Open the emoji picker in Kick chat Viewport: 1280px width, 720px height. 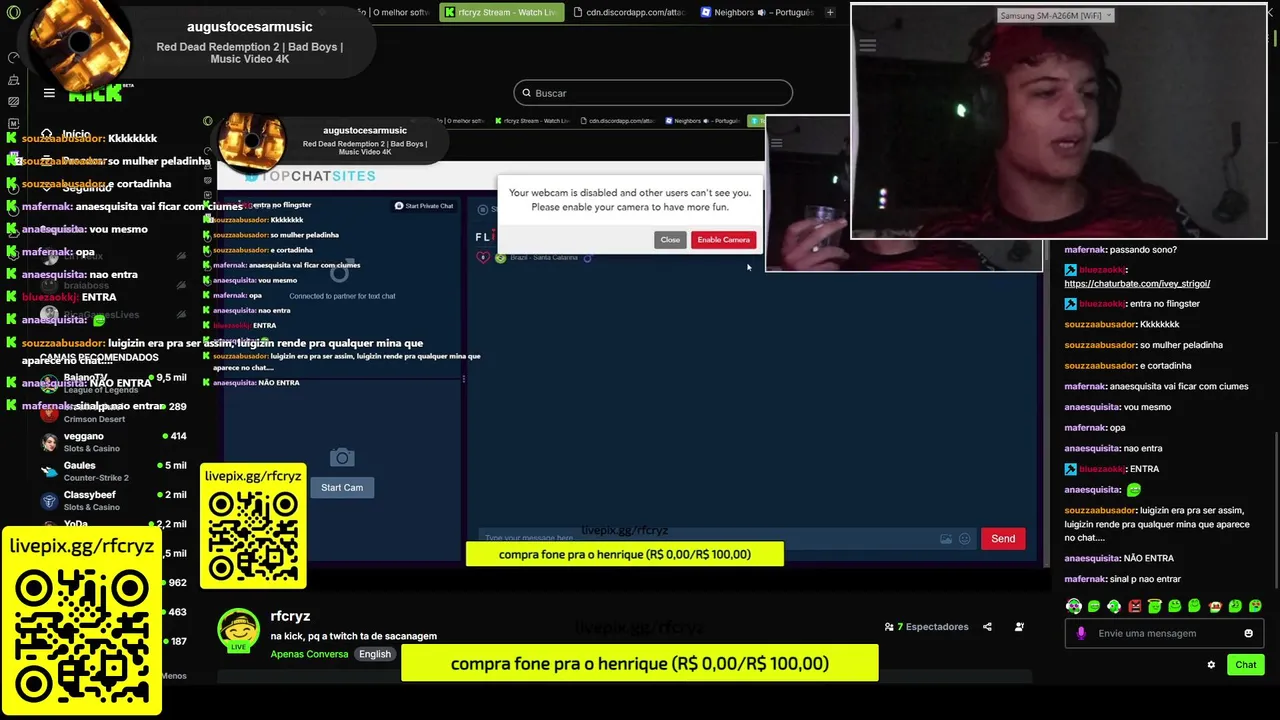[1248, 633]
